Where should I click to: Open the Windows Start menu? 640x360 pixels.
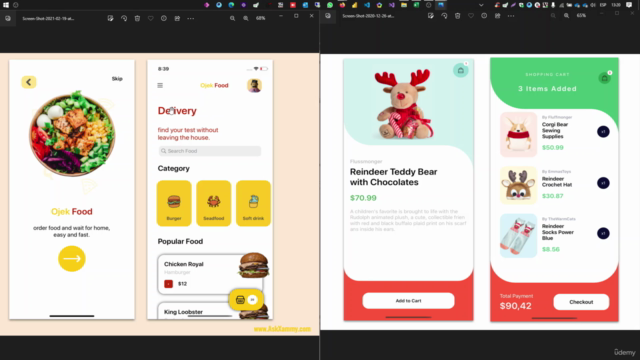pos(6,5)
